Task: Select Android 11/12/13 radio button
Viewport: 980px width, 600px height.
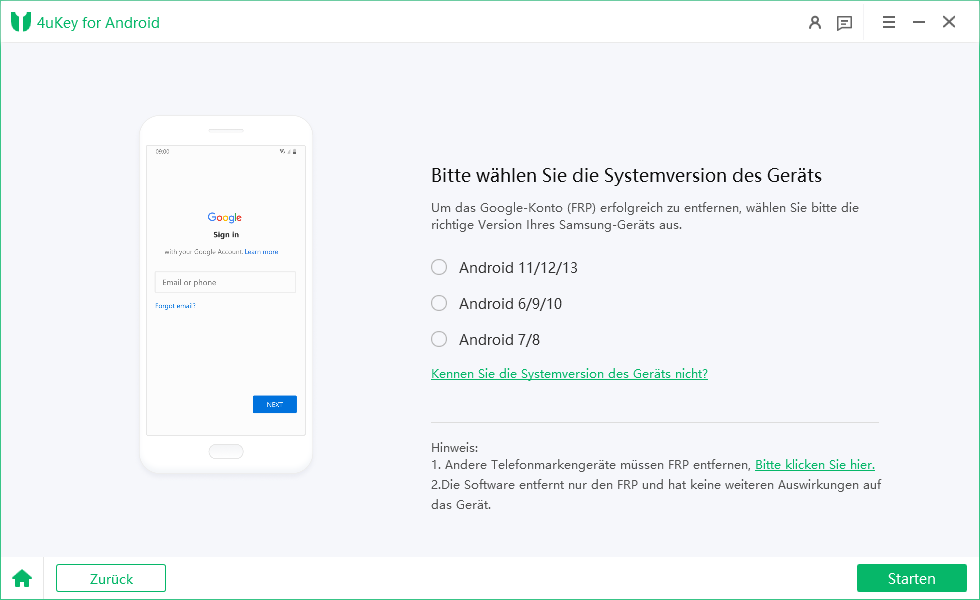Action: (439, 268)
